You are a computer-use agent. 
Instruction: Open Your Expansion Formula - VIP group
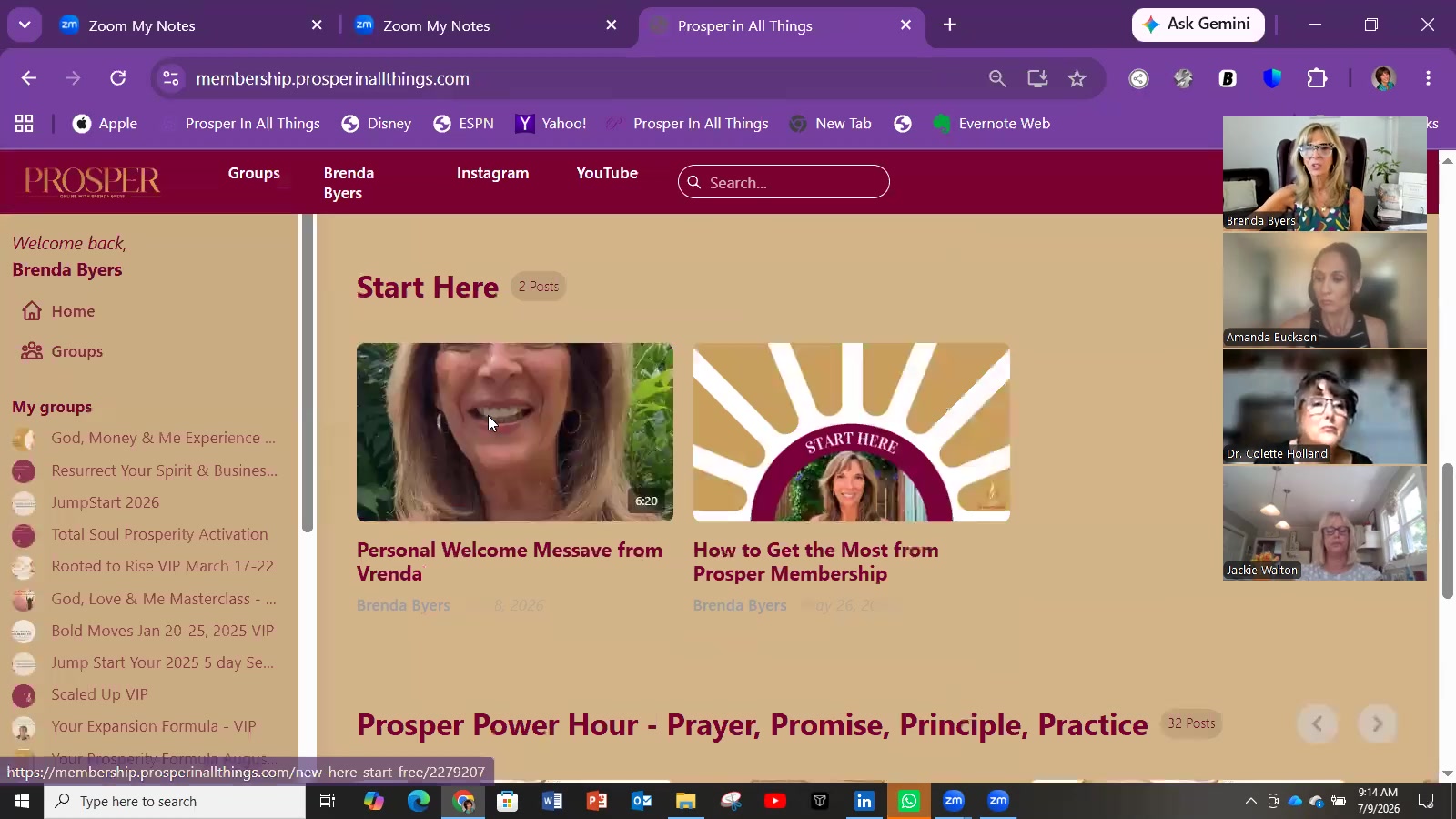click(x=135, y=726)
